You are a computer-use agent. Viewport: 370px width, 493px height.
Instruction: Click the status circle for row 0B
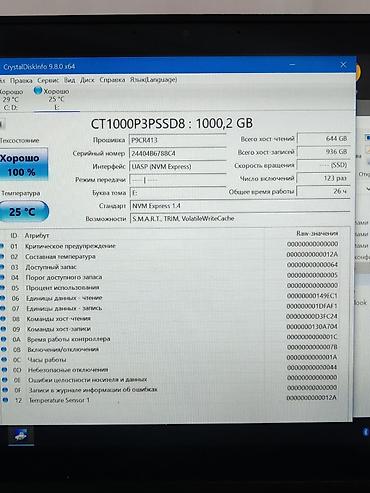[x=4, y=349]
